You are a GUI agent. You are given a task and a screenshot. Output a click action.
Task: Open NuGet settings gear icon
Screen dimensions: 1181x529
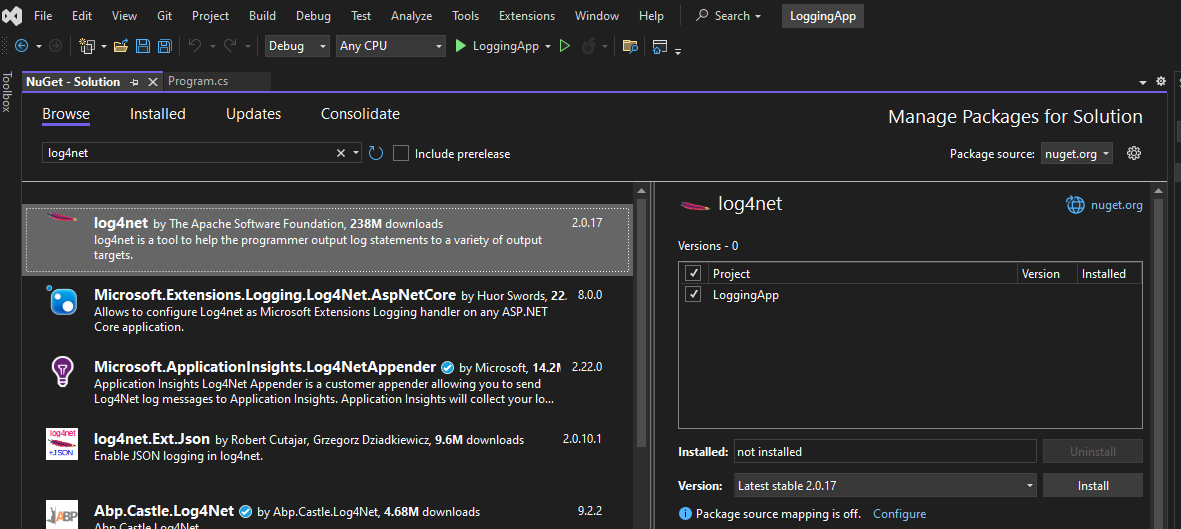coord(1134,153)
